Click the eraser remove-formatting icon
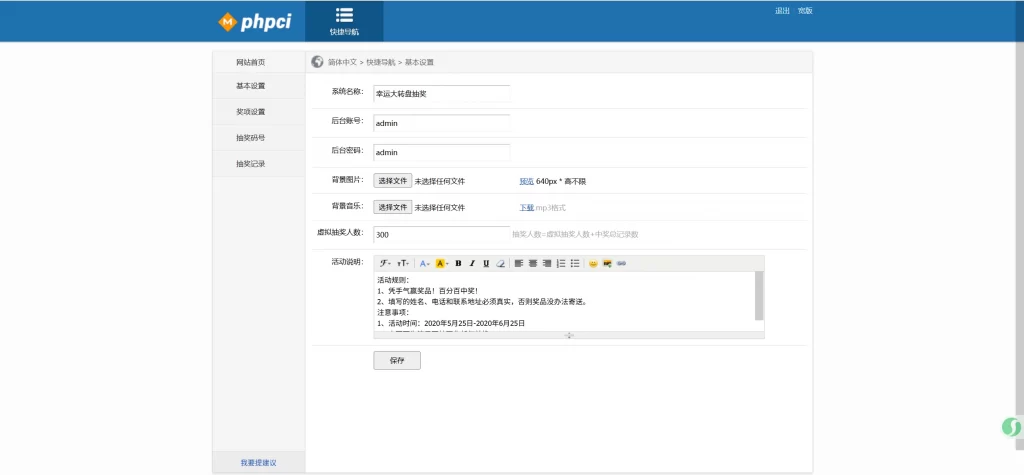Image resolution: width=1024 pixels, height=475 pixels. click(x=501, y=263)
